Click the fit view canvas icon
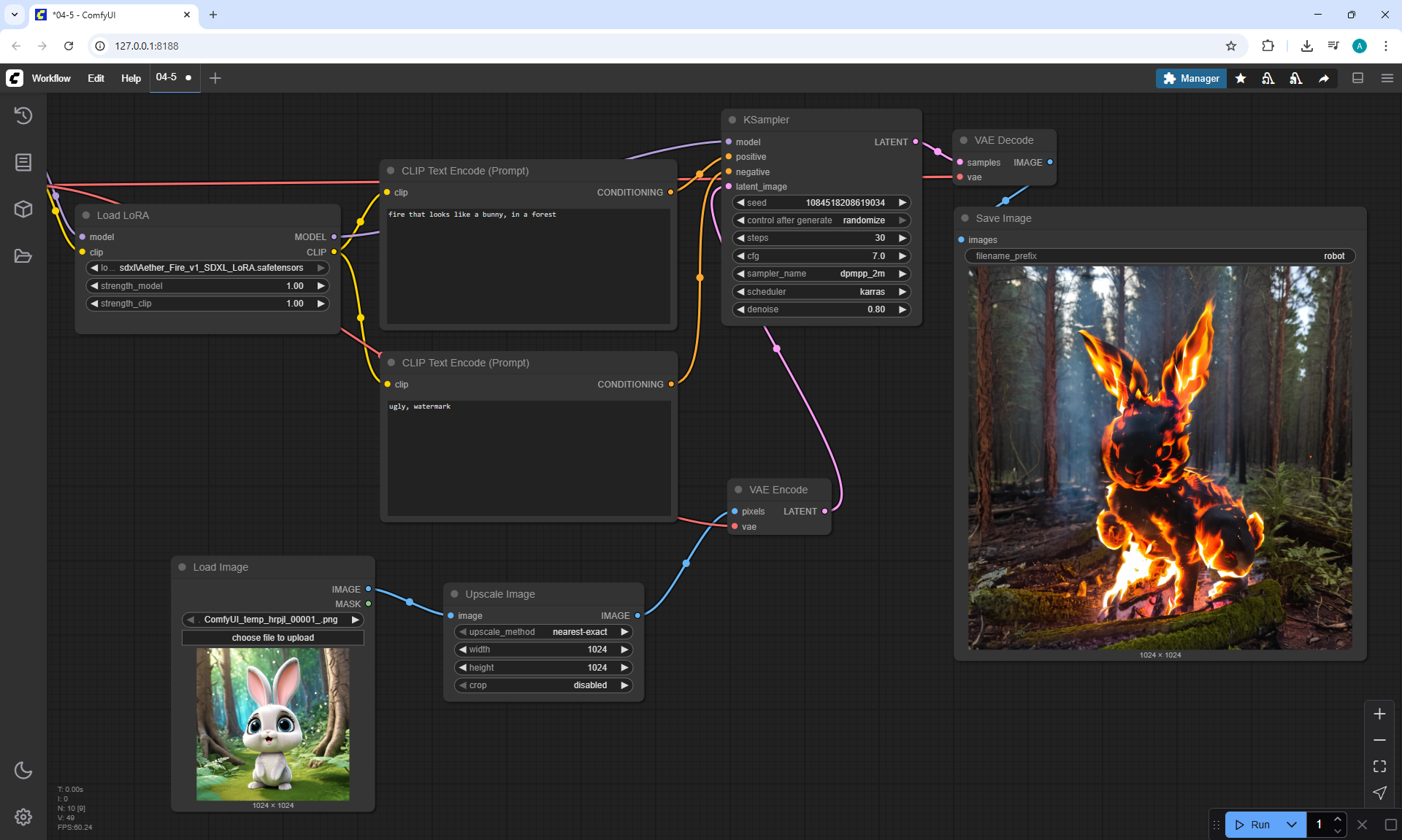The image size is (1402, 840). point(1379,766)
